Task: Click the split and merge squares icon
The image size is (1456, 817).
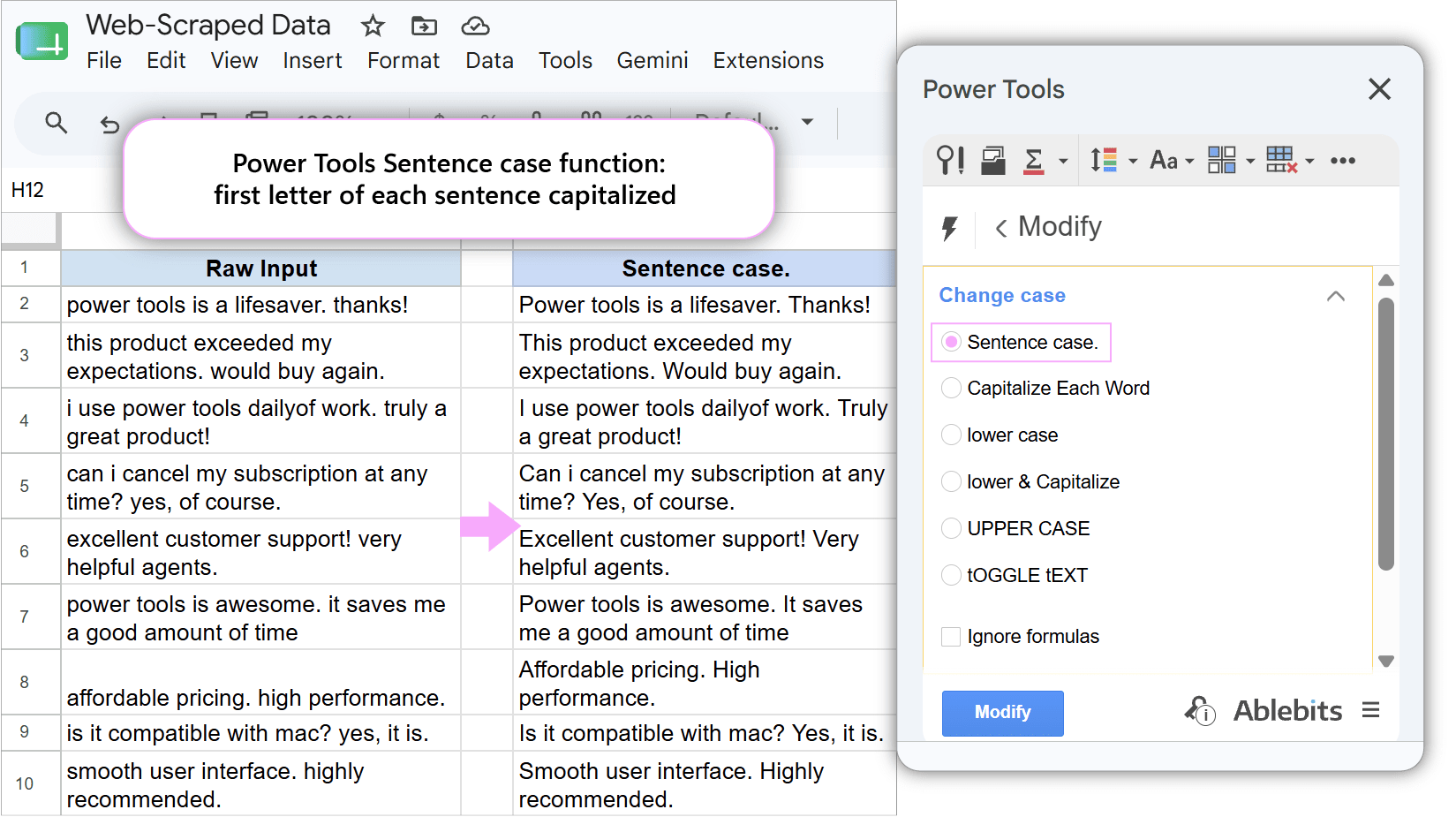Action: pyautogui.click(x=1221, y=160)
